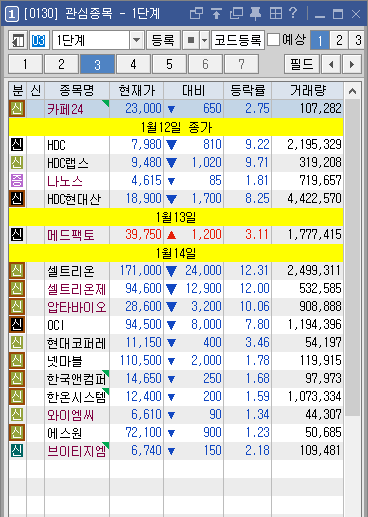This screenshot has width=368, height=517.
Task: Click the 신 icon on HDC랩스 row
Action: (17, 163)
